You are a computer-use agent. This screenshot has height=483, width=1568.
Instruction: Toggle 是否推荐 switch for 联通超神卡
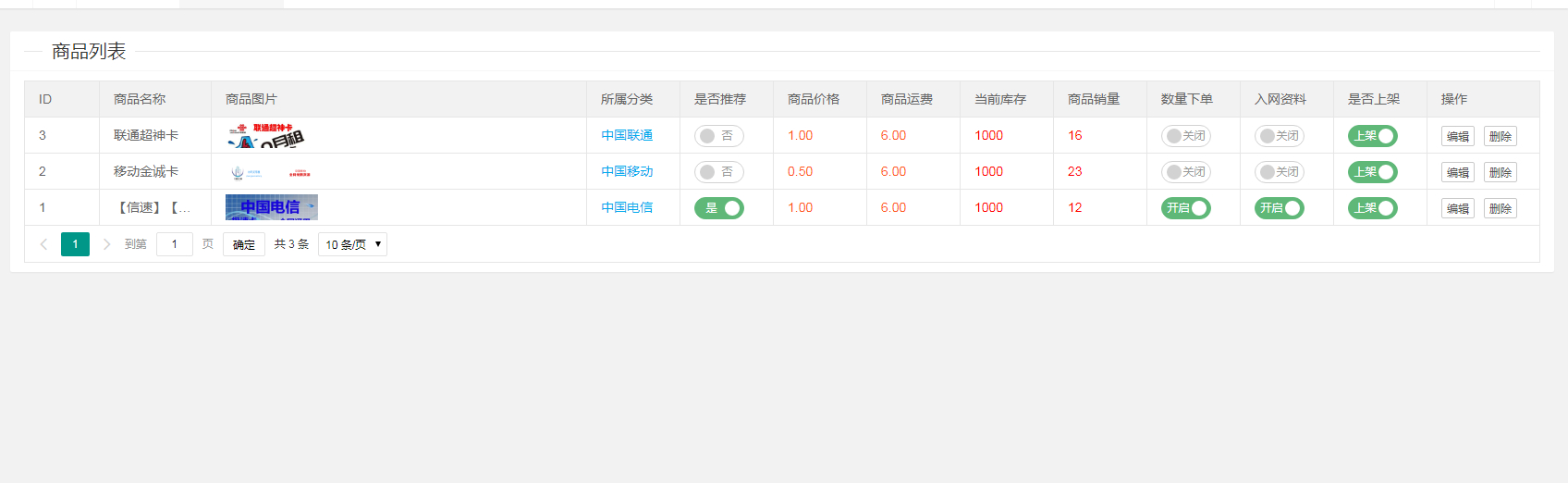[718, 136]
